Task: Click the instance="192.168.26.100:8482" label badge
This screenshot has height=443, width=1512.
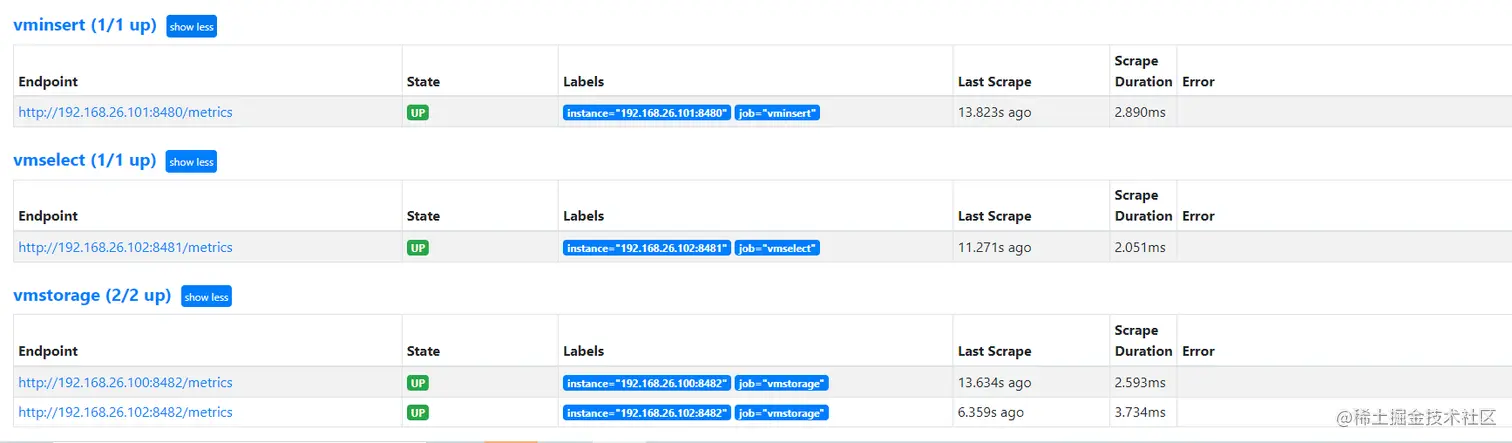Action: (x=646, y=382)
